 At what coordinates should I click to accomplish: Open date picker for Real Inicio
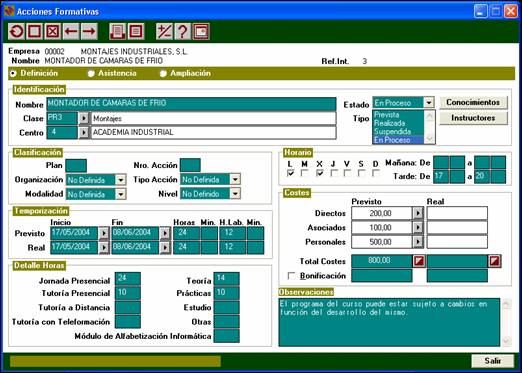[x=104, y=248]
